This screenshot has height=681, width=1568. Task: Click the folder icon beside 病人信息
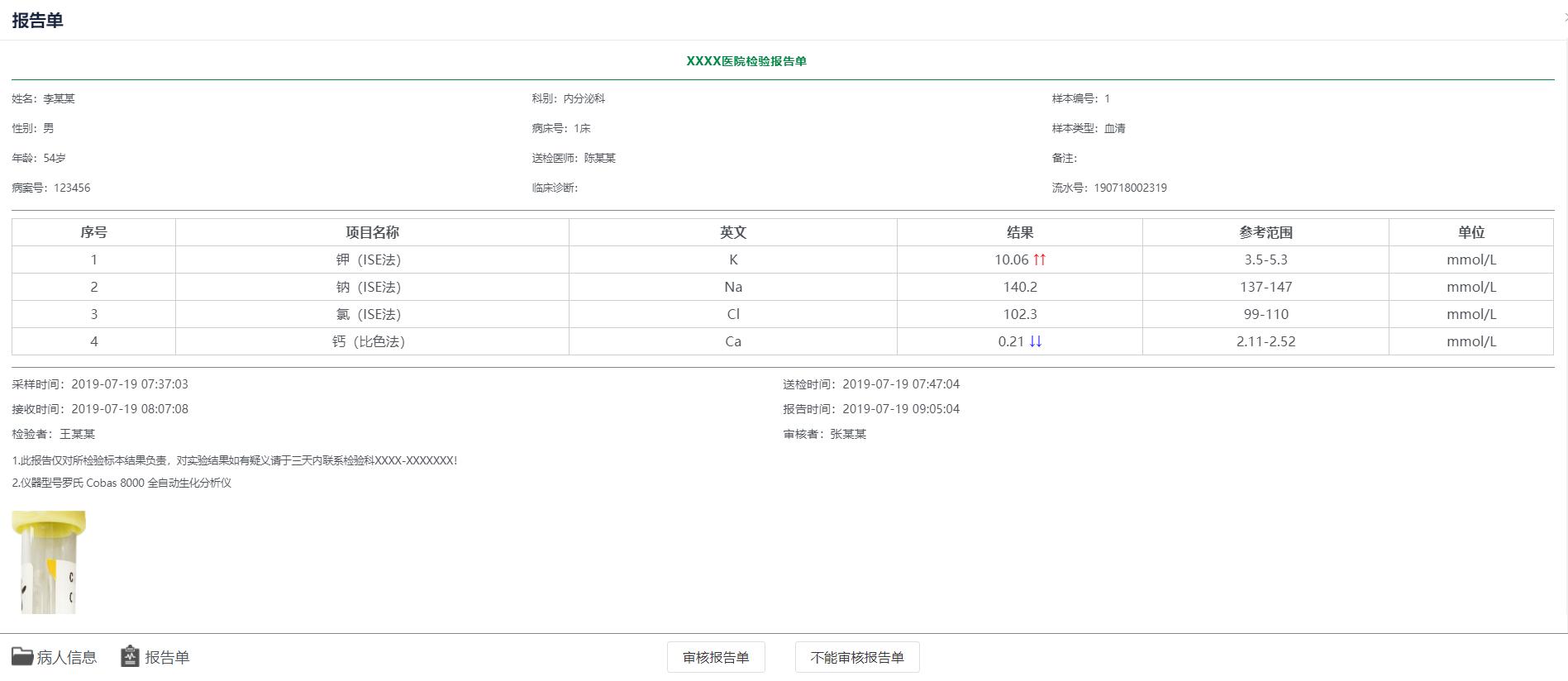point(22,656)
